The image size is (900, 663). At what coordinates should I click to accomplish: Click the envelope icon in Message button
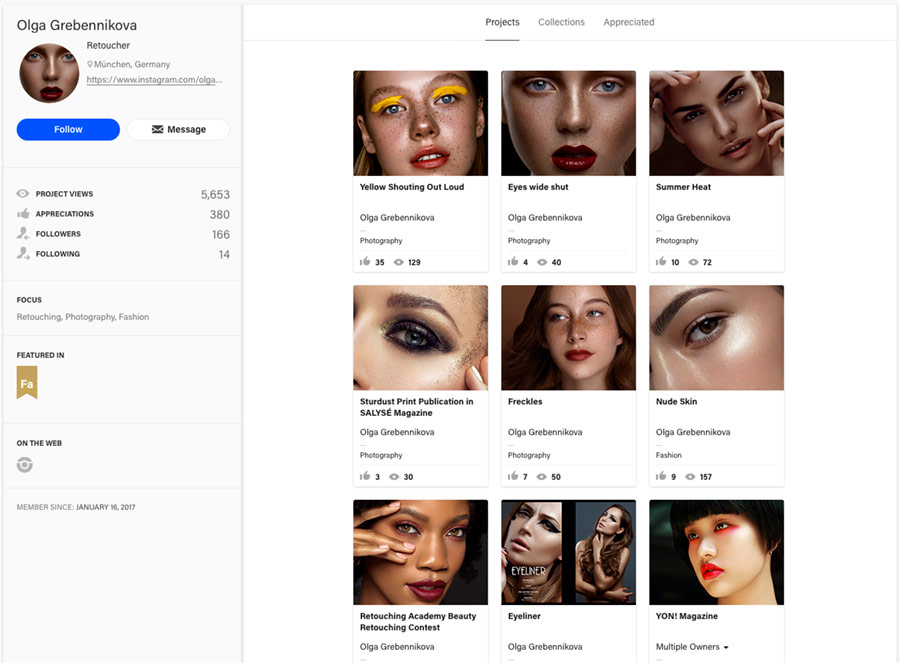[x=157, y=130]
